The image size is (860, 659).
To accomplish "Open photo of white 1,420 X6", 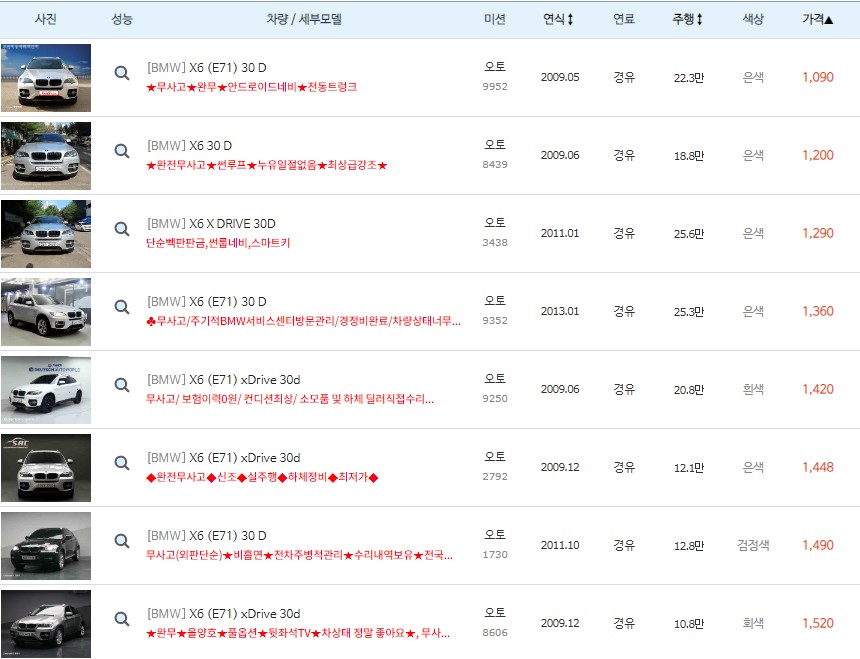I will 46,390.
